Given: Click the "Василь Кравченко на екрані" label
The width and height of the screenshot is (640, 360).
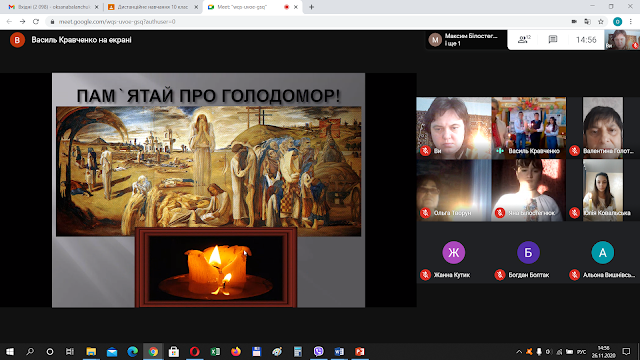Looking at the screenshot, I should 81,40.
